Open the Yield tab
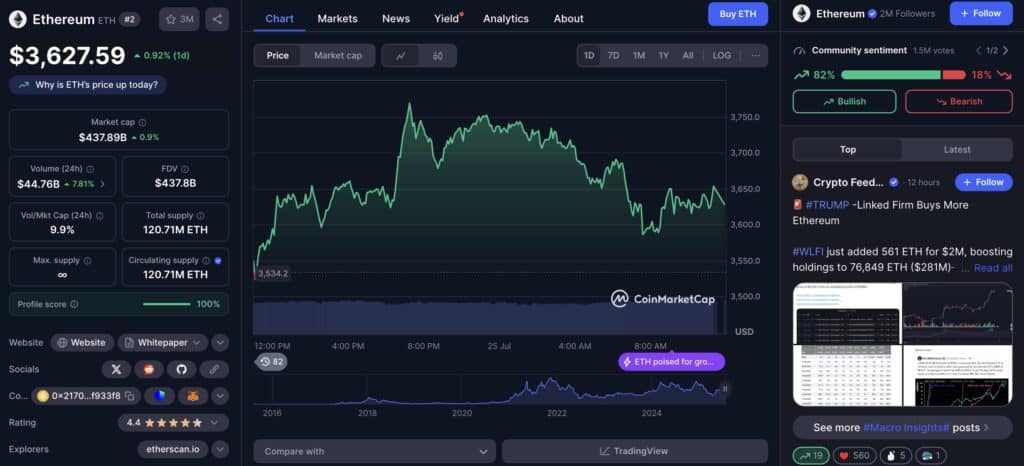 tap(447, 18)
